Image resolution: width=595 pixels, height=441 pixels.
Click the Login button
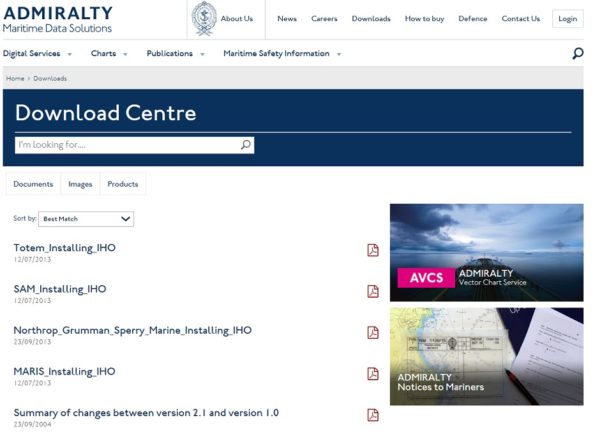pyautogui.click(x=568, y=19)
